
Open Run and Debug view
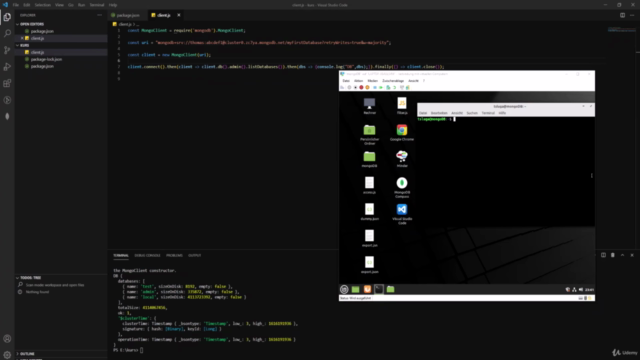[x=7, y=67]
